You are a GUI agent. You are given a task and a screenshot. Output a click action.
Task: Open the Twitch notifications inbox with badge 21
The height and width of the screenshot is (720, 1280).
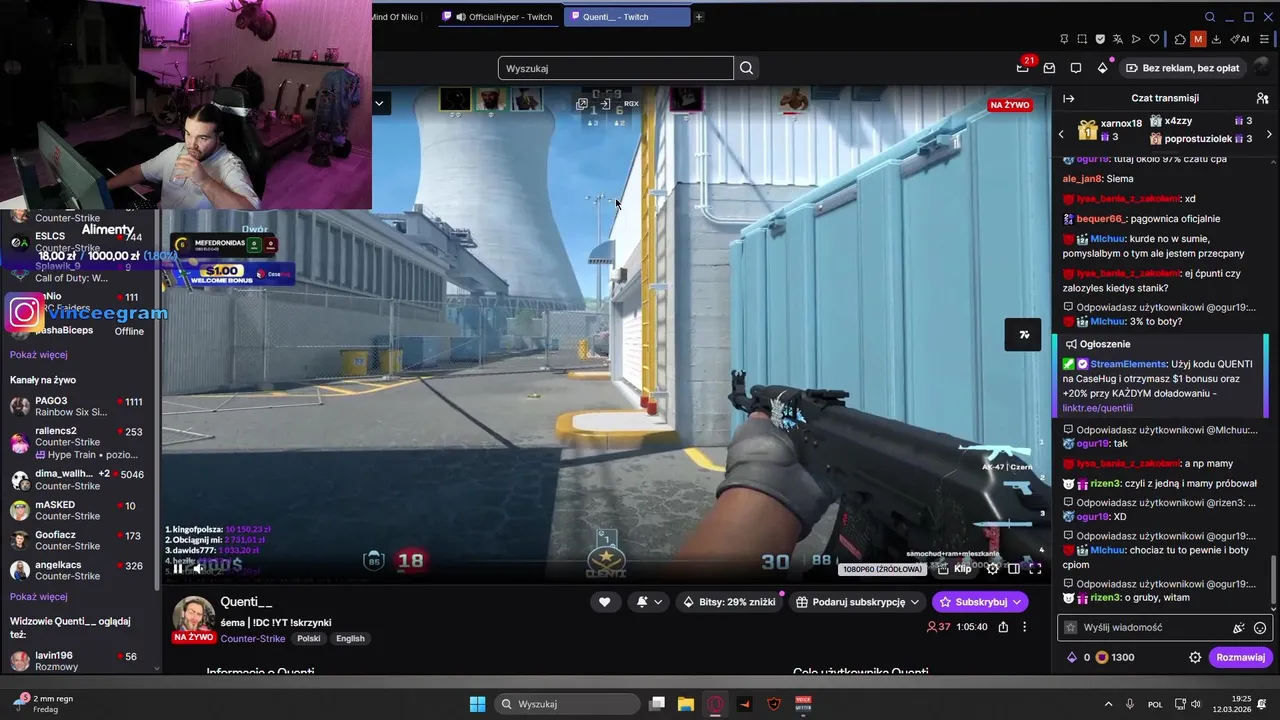tap(1023, 68)
